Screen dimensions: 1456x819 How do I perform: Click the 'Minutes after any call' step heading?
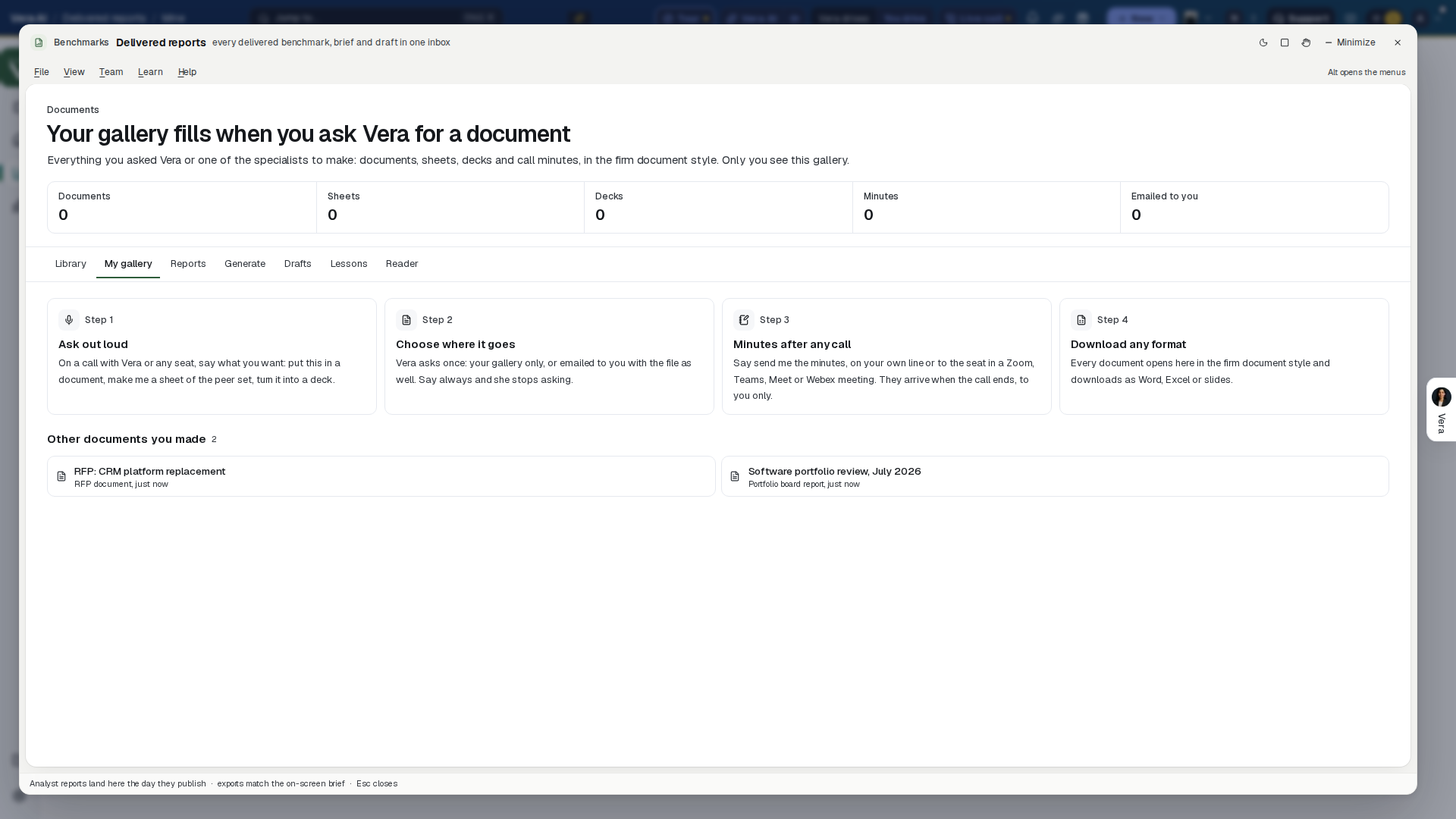click(x=792, y=344)
